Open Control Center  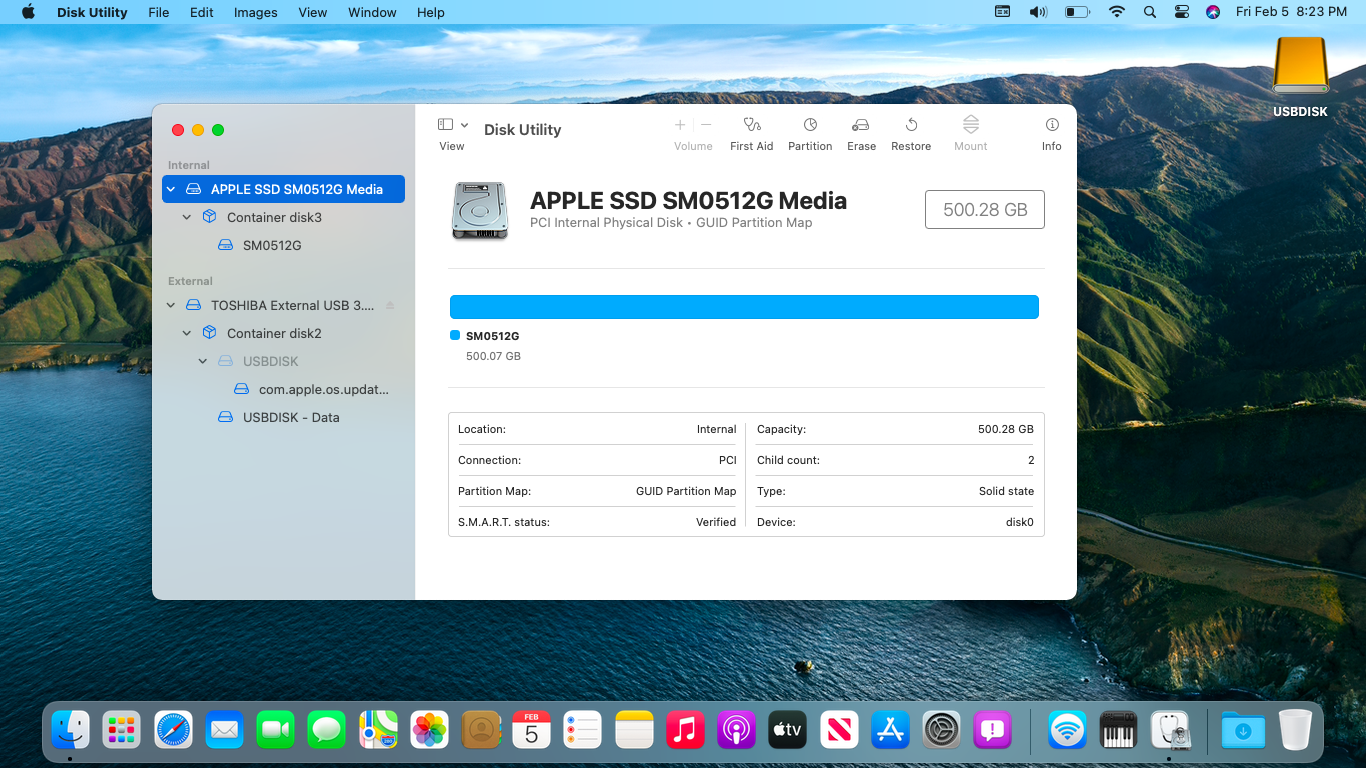1182,12
